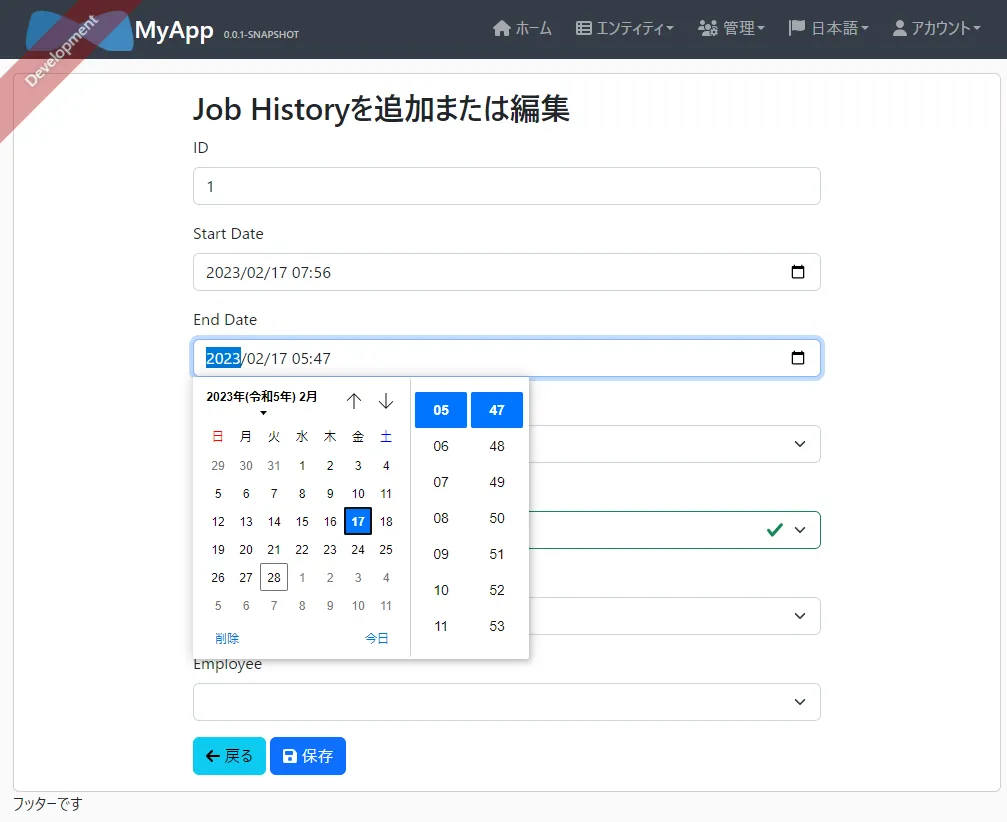
Task: Select hour 07 in time list
Action: pos(441,482)
